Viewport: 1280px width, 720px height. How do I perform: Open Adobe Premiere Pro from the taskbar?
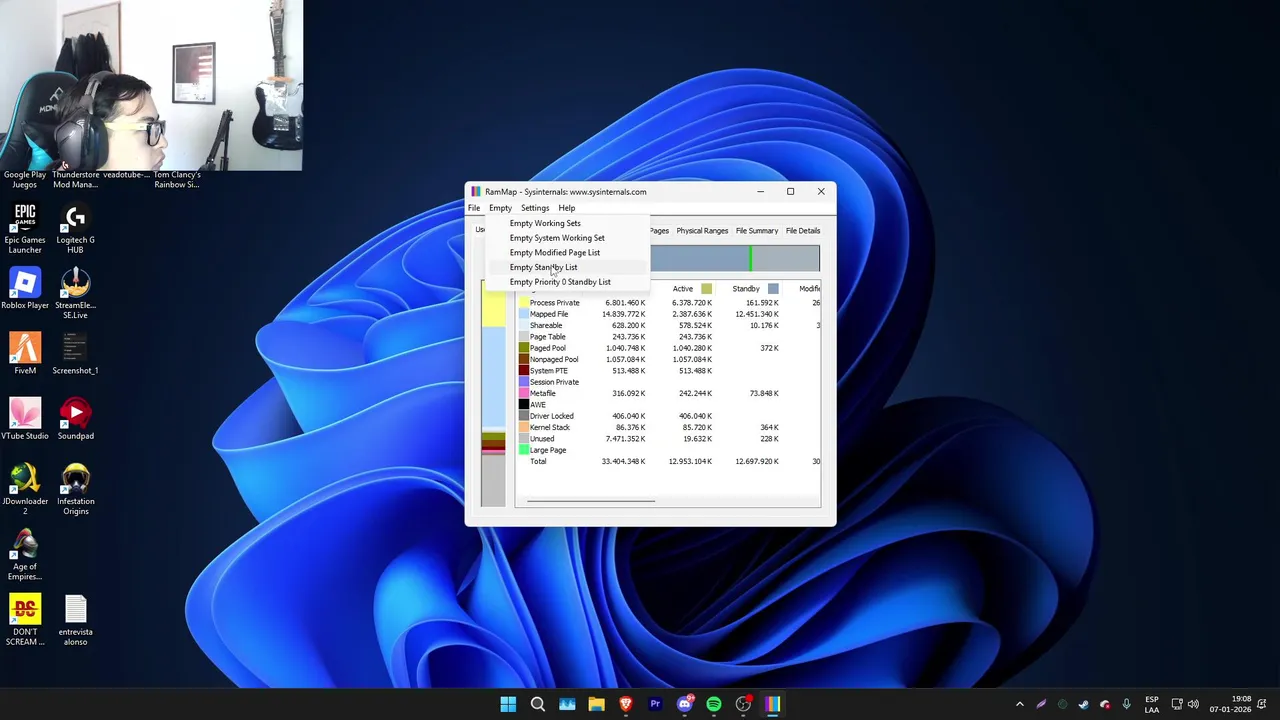pyautogui.click(x=655, y=704)
